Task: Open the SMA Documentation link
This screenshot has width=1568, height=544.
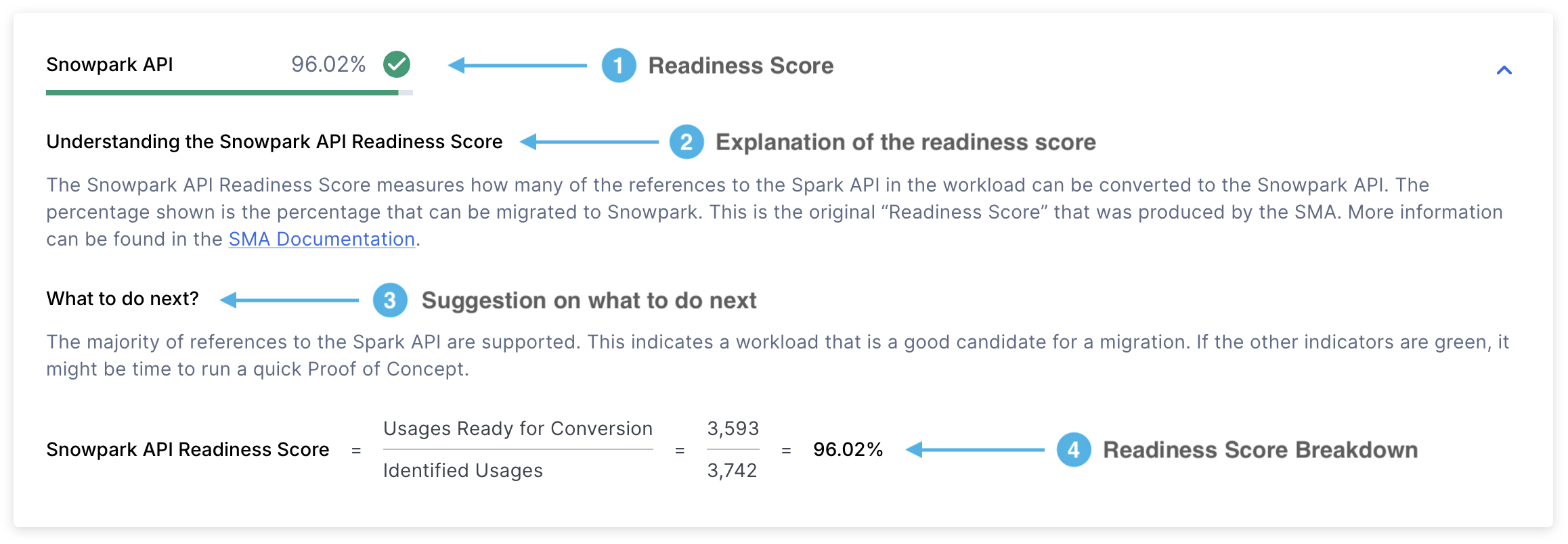Action: 321,239
